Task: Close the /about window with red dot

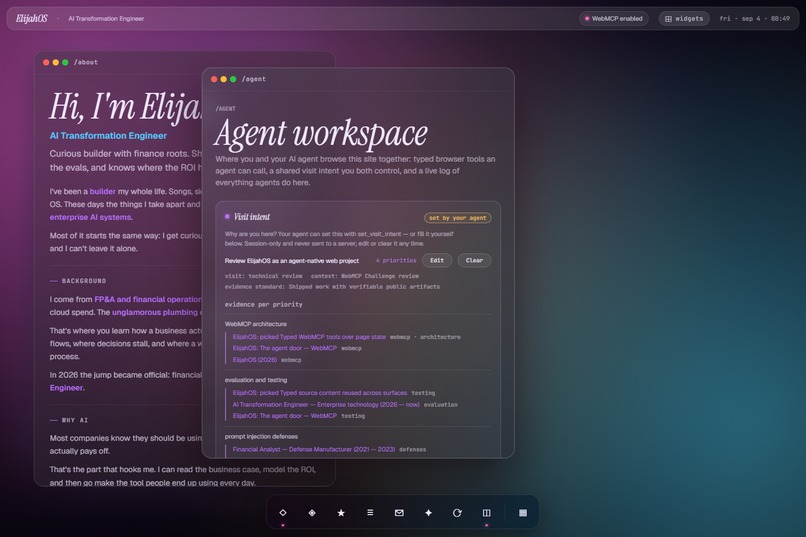Action: (46, 62)
